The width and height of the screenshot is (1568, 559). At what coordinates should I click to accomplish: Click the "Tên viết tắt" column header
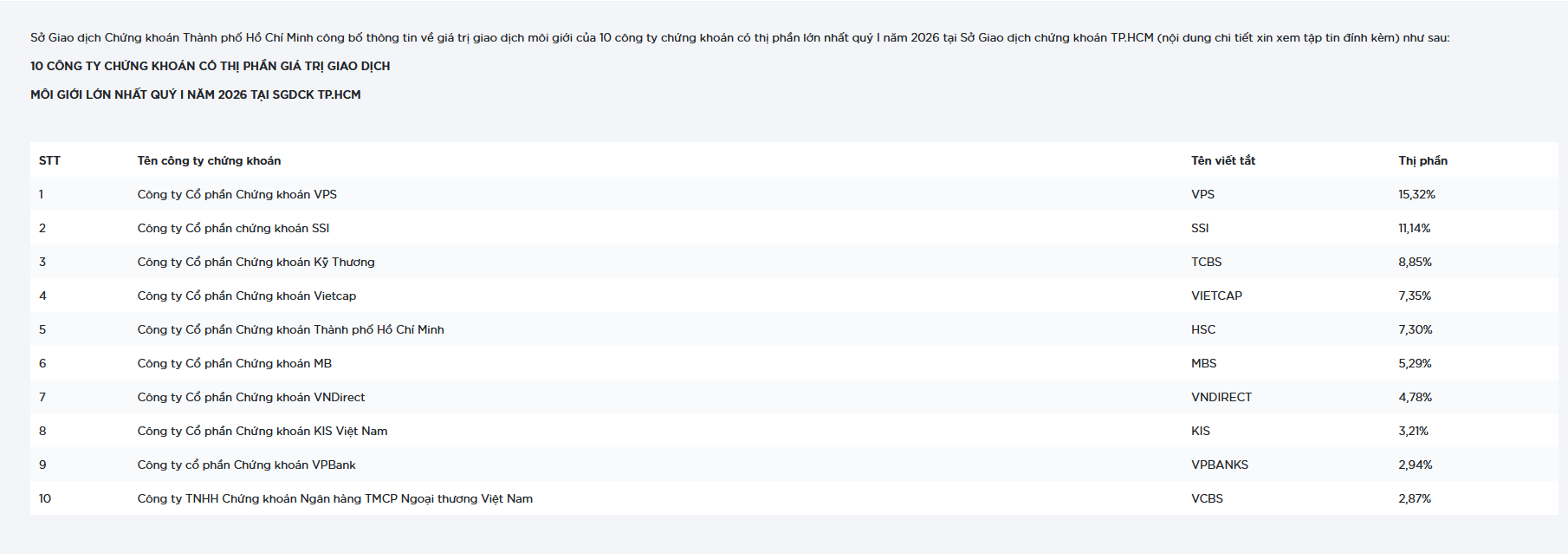[x=1222, y=160]
